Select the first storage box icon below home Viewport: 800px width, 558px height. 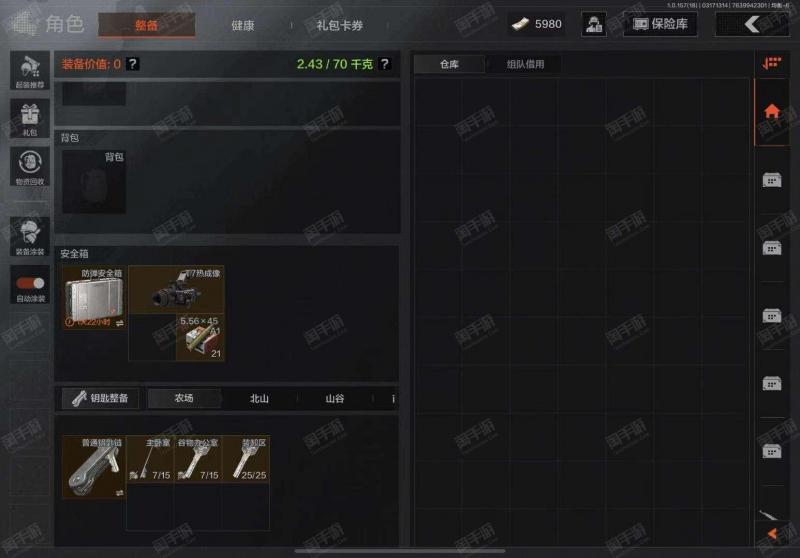[x=771, y=180]
